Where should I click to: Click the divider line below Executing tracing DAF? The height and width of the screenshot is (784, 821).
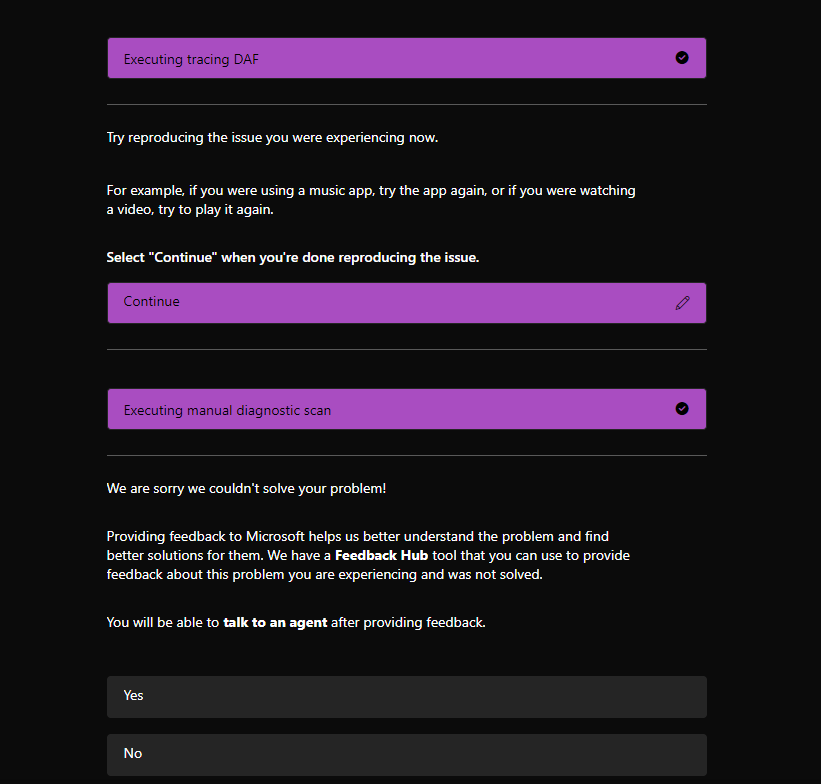click(x=406, y=104)
